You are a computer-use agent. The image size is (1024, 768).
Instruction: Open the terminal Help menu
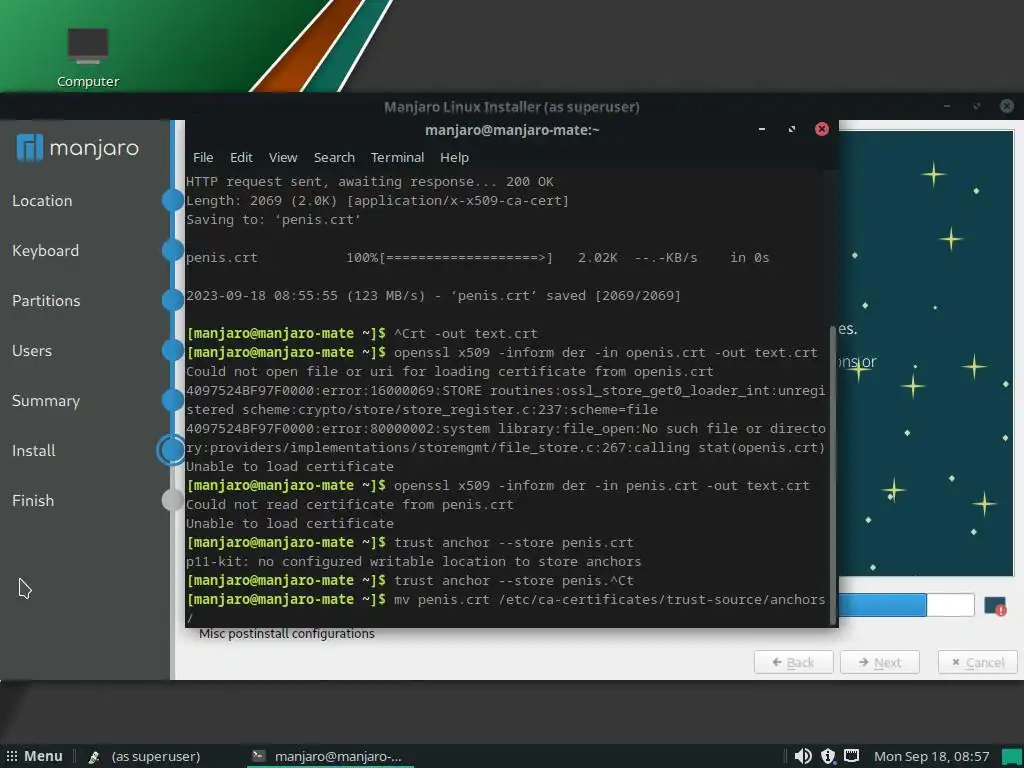click(455, 157)
